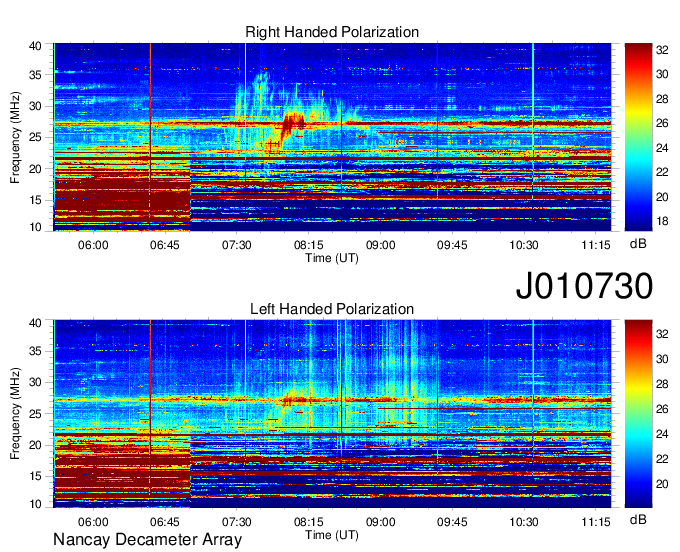Screen dimensions: 680x552
Task: Select the J010730 observation label
Action: [x=584, y=285]
